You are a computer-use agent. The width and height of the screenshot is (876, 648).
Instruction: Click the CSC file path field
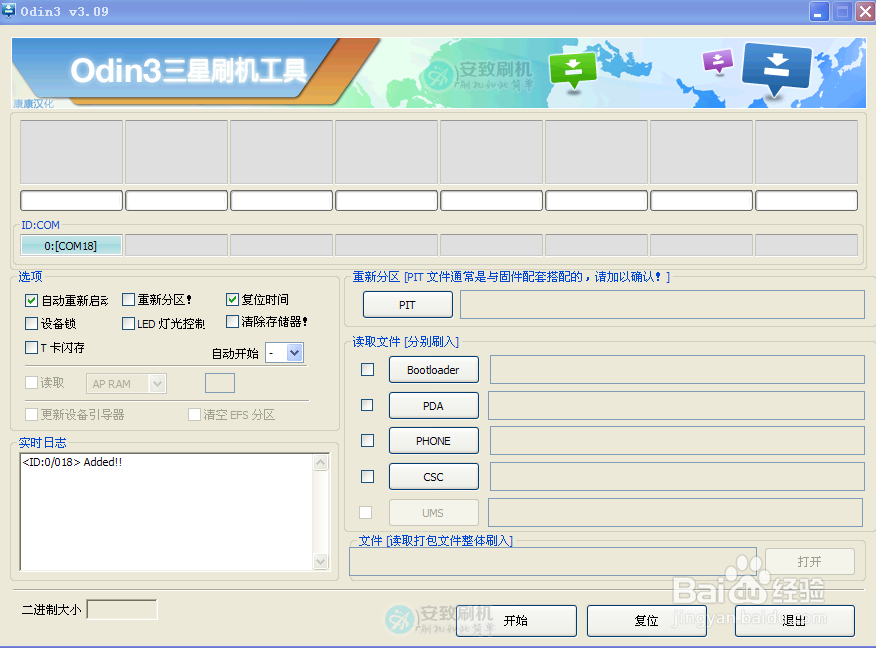click(677, 477)
